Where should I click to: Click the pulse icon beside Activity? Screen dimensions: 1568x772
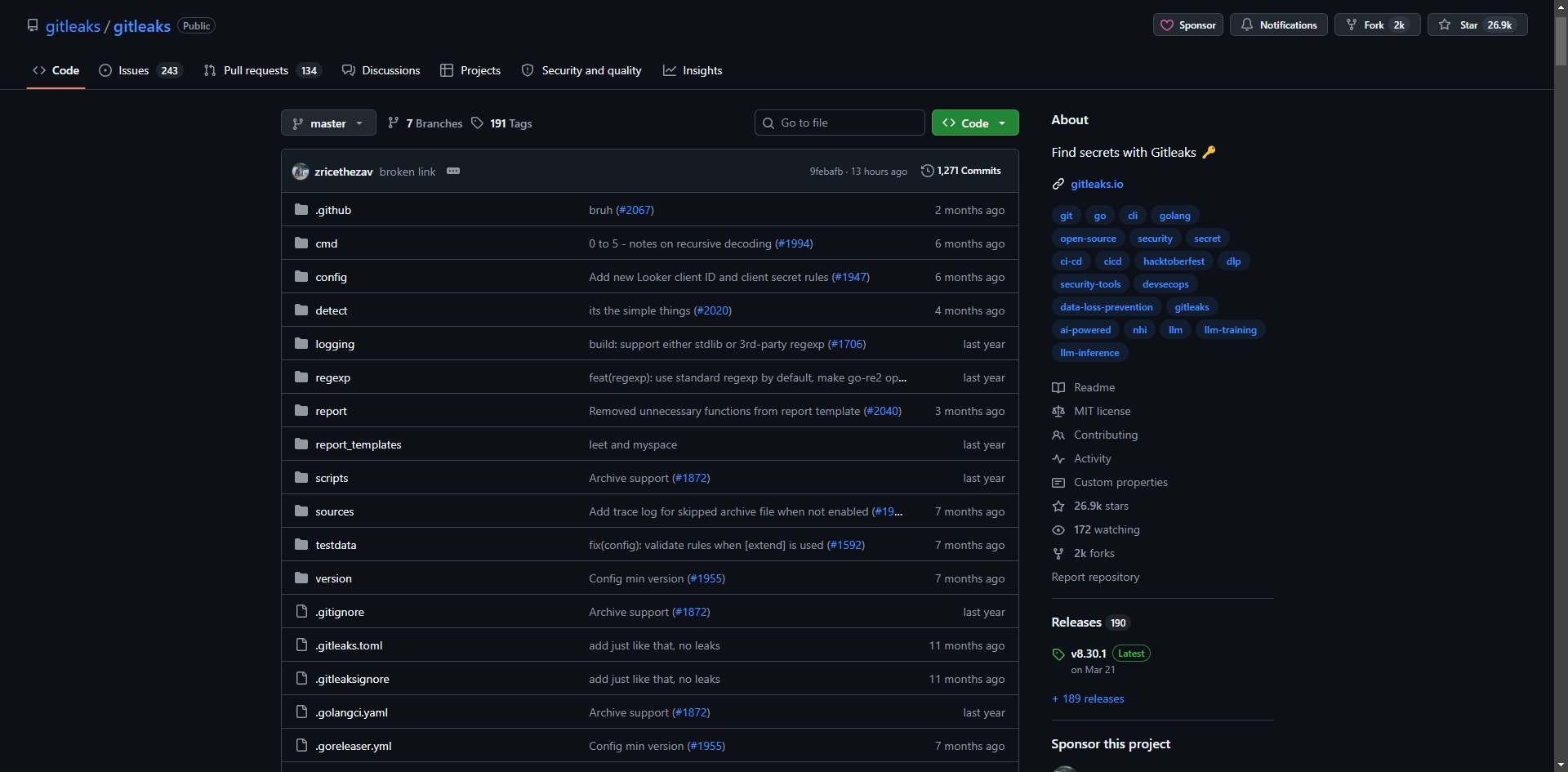point(1058,458)
